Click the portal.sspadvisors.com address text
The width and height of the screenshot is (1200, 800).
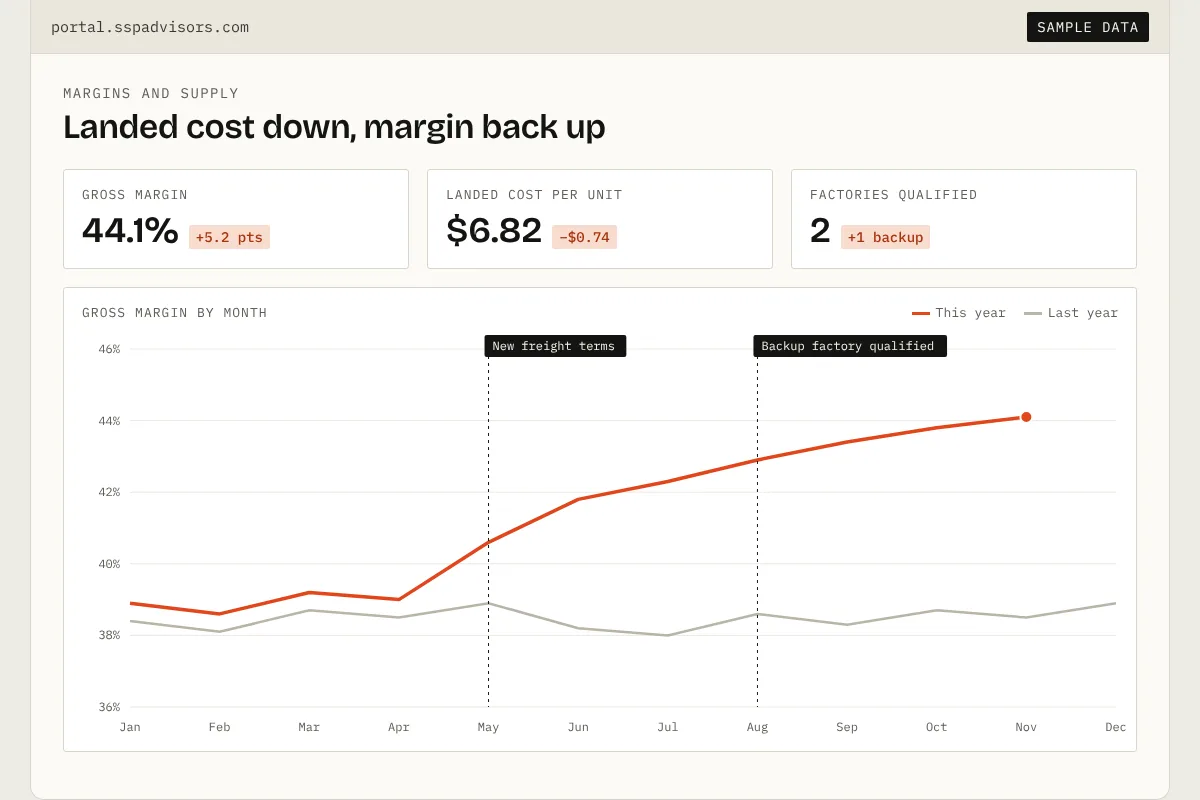(150, 27)
